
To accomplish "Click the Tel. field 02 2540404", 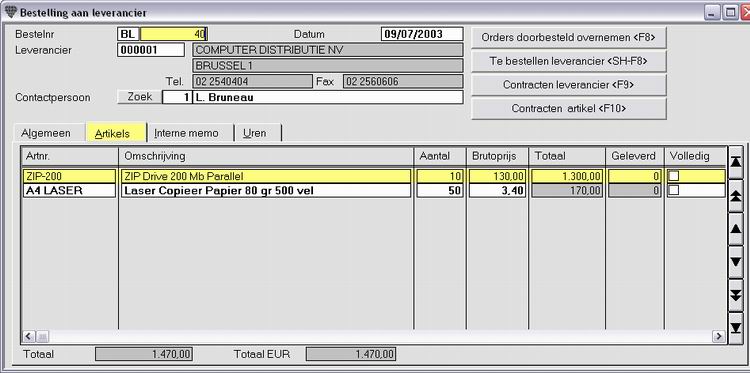I will [x=252, y=81].
